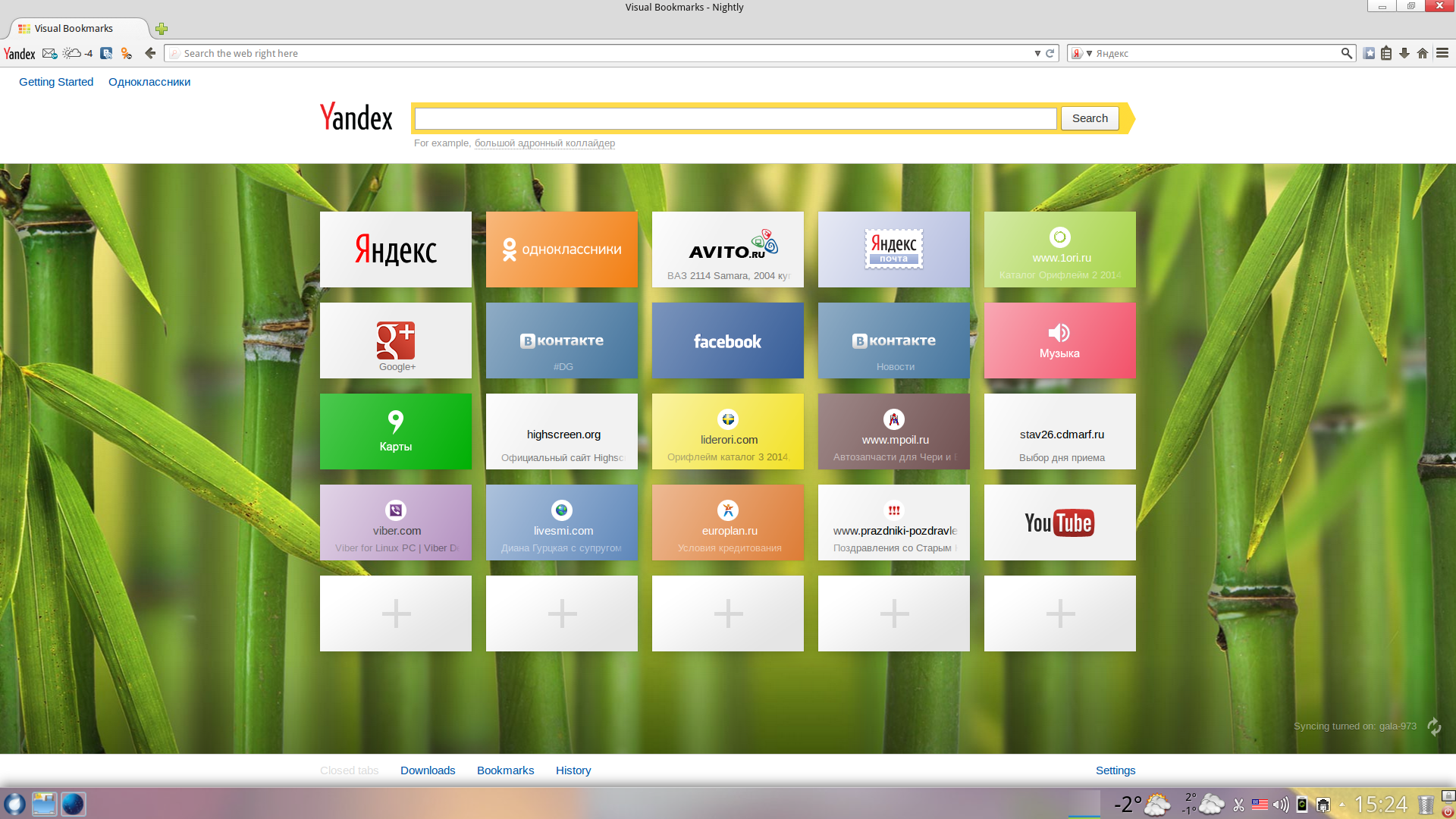1456x819 pixels.
Task: Open the YouTube bookmark tile
Action: [1059, 522]
